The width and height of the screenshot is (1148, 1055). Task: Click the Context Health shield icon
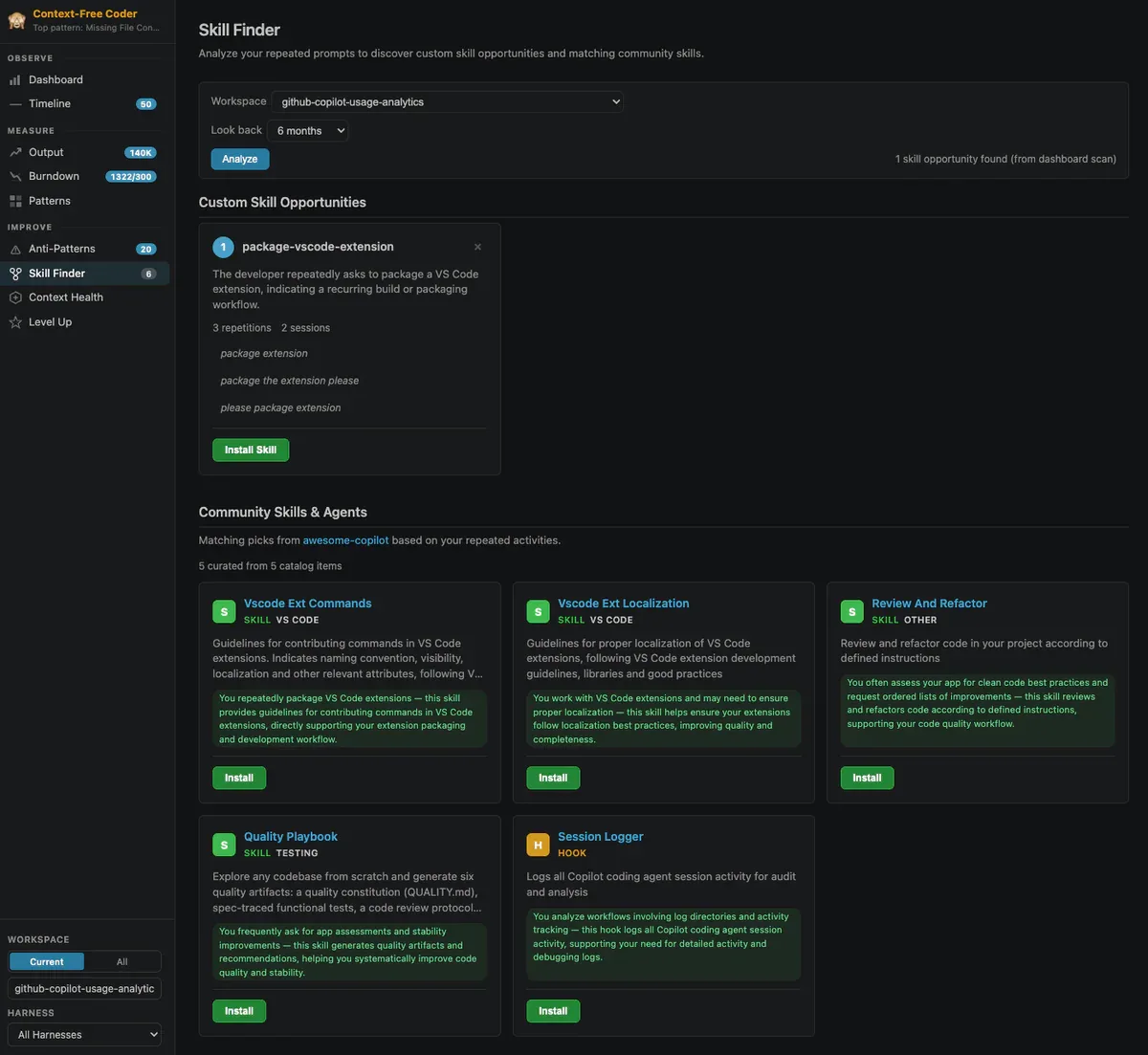[x=15, y=297]
